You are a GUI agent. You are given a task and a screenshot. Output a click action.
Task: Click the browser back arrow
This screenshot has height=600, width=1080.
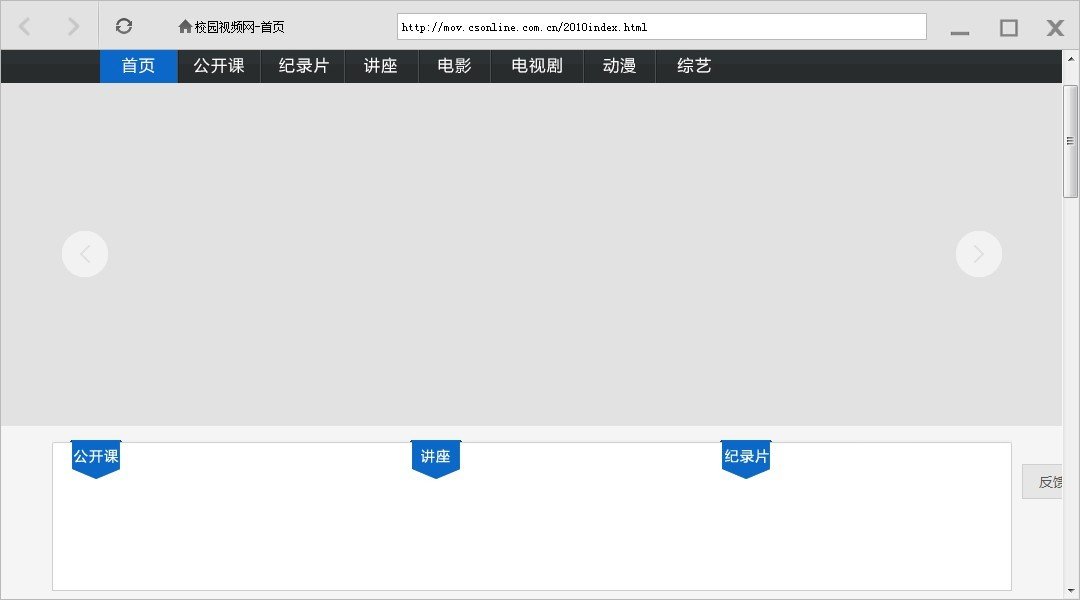[x=25, y=27]
